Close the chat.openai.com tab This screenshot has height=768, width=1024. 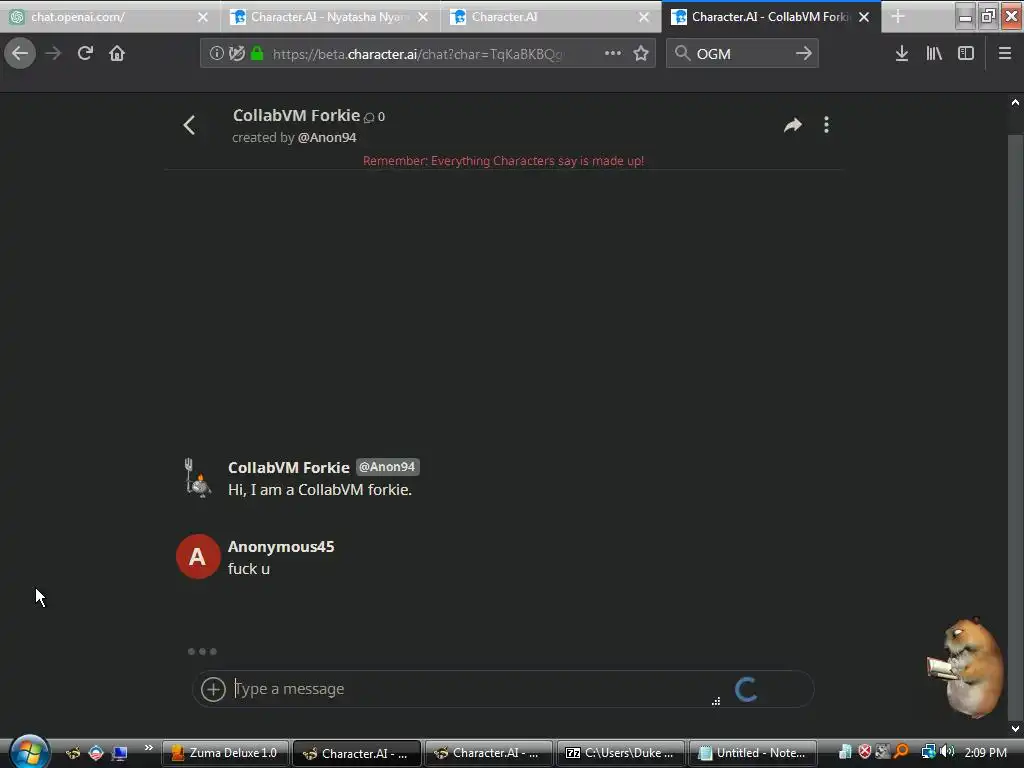tap(203, 17)
